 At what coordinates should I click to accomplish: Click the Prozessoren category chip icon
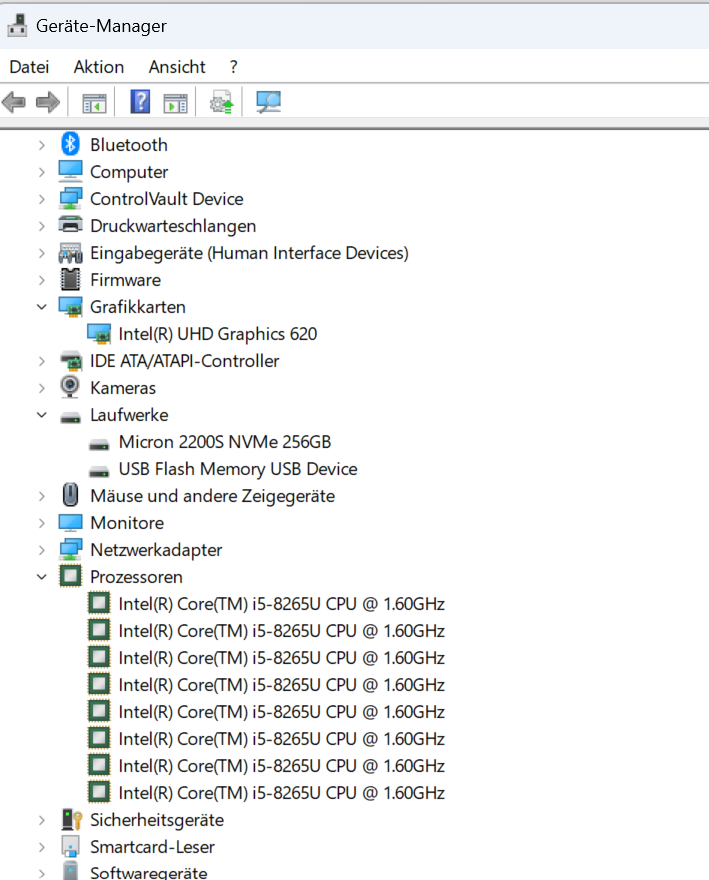coord(70,576)
